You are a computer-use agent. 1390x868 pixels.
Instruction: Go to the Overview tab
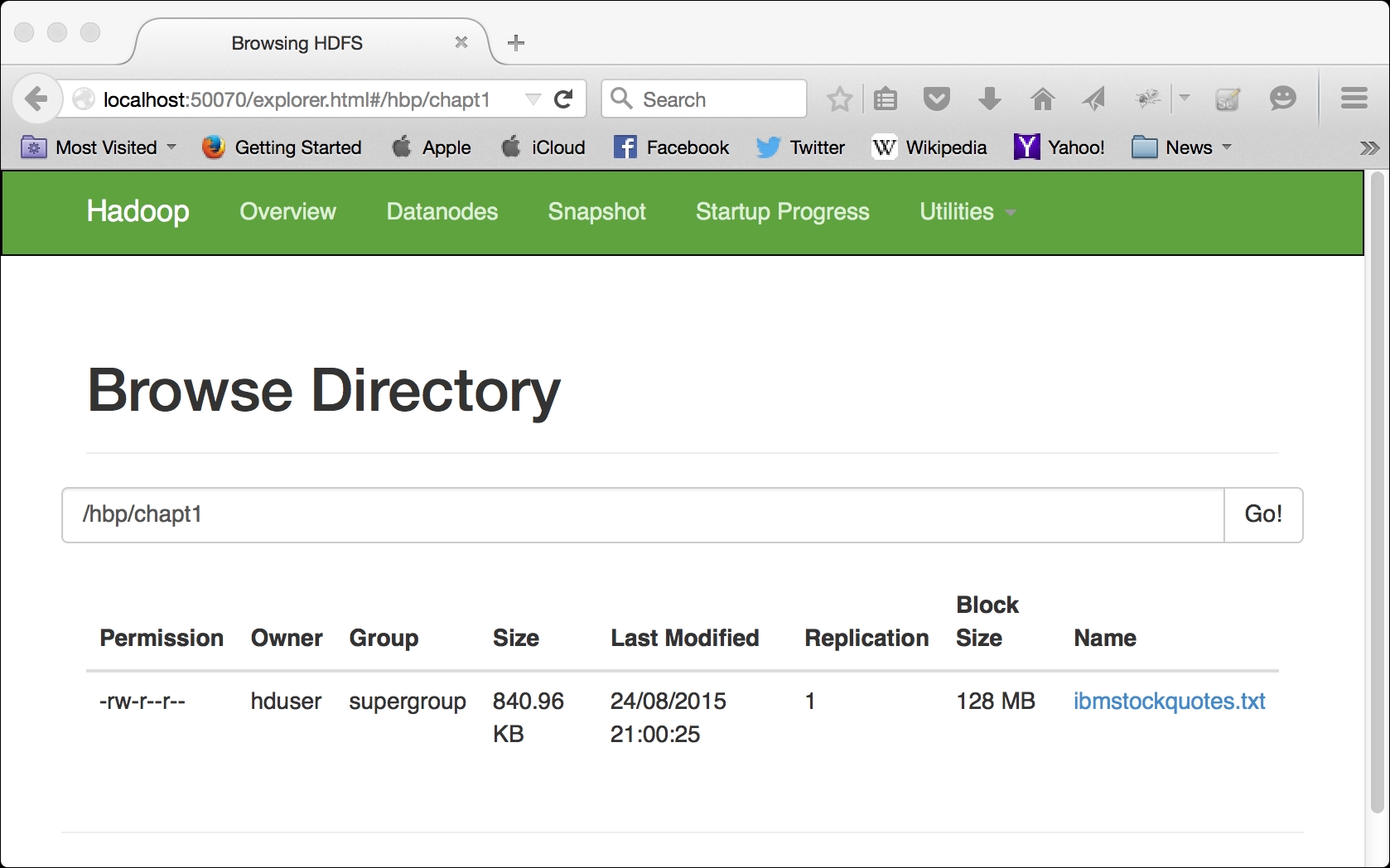pyautogui.click(x=287, y=212)
